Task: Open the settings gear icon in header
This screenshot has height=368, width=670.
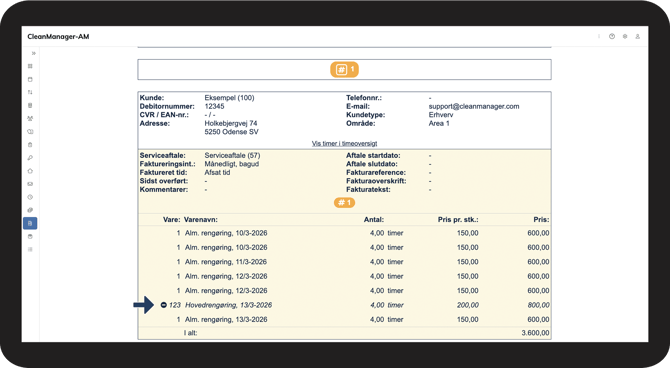Action: (x=625, y=37)
